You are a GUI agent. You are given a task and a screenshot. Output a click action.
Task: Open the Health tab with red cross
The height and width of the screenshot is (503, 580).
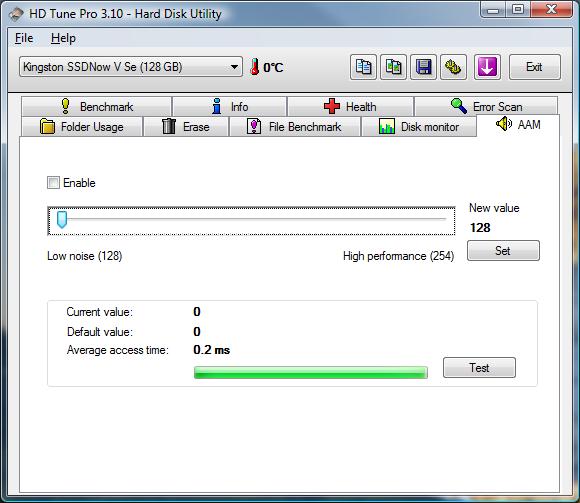point(350,107)
